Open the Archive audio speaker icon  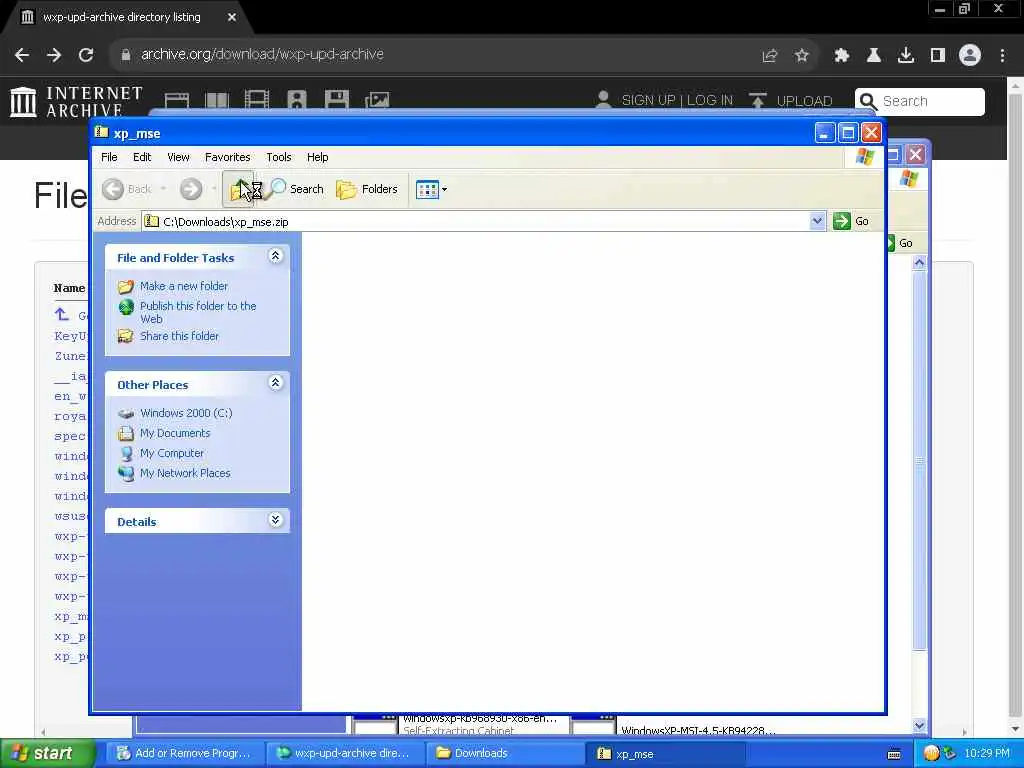(296, 100)
